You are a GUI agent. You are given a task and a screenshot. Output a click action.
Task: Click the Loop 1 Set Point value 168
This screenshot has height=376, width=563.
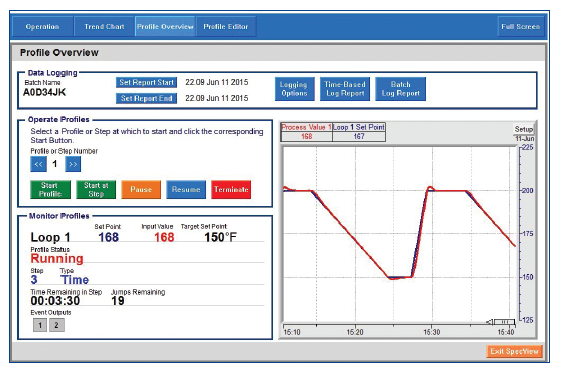click(108, 237)
